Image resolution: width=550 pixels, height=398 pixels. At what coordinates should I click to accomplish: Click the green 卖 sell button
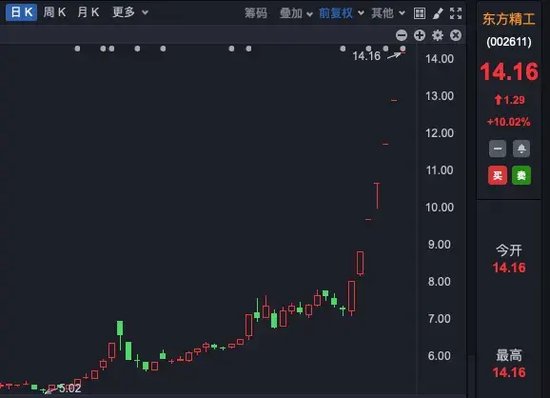pos(521,175)
